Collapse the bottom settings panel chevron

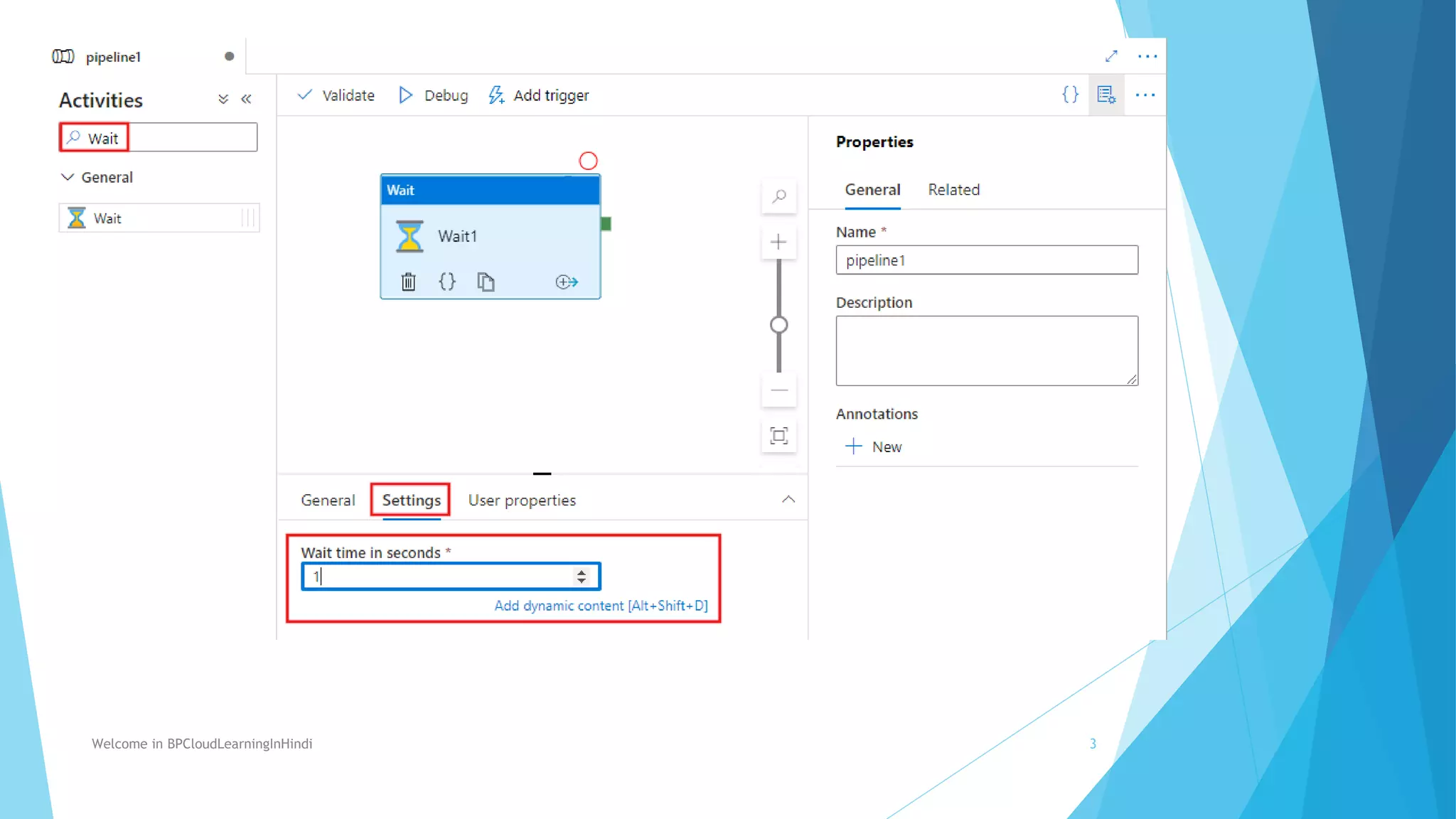click(788, 500)
